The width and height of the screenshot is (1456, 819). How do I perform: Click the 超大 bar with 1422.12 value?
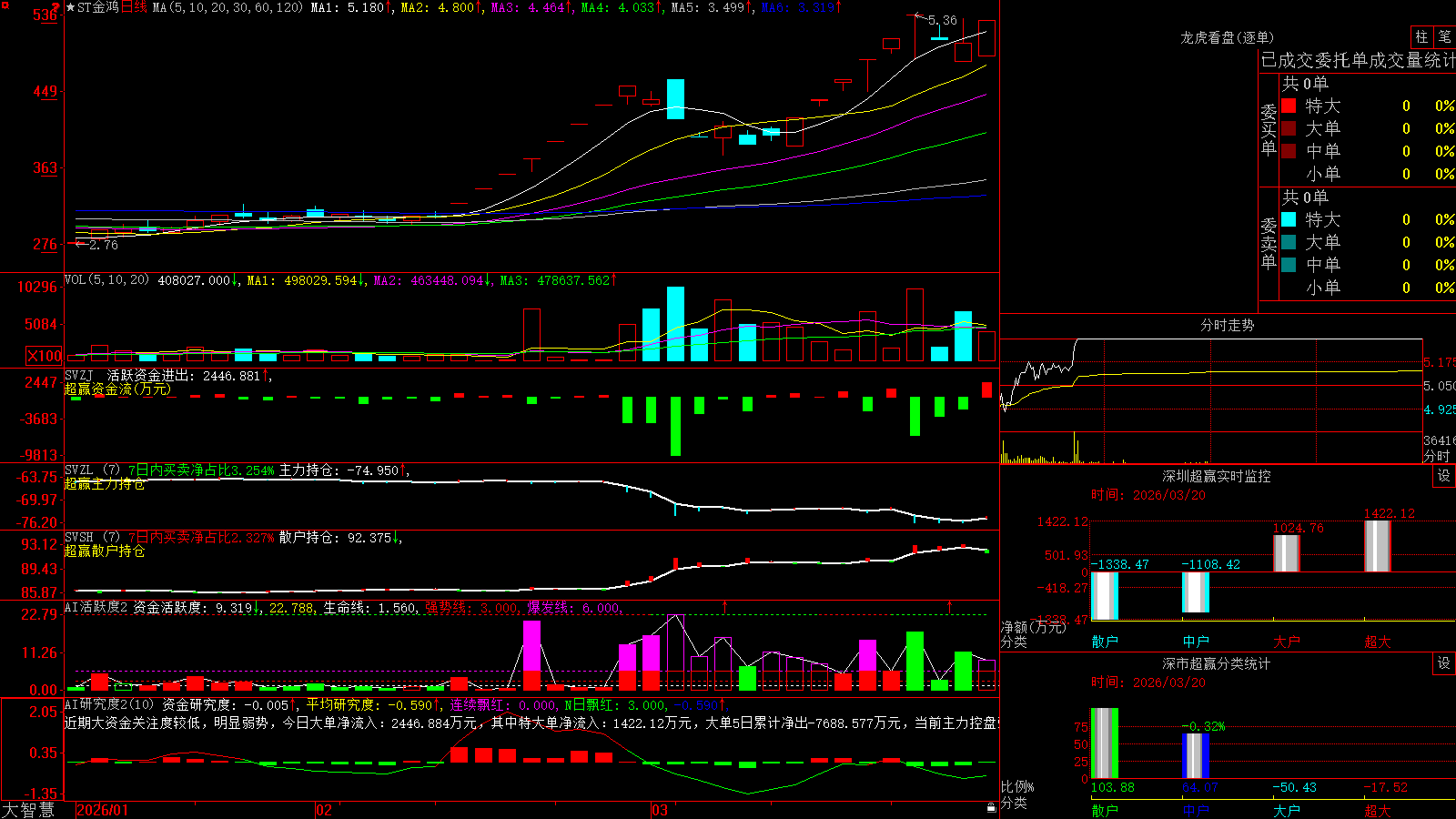(1377, 546)
